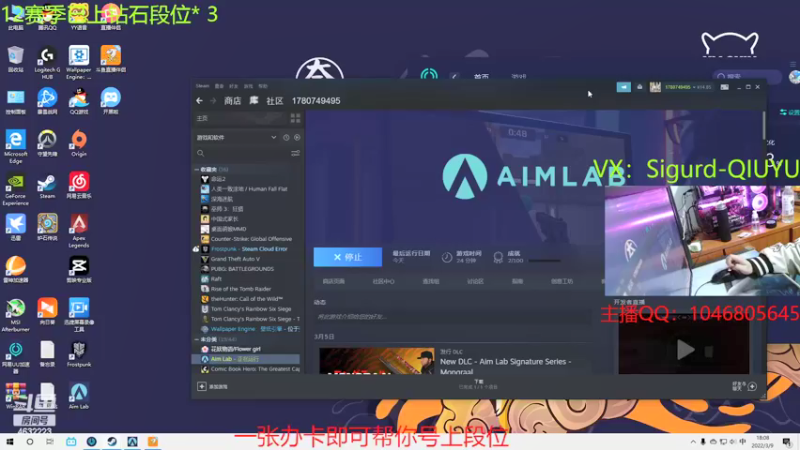Open Apex Legends desktop shortcut
Viewport: 800px width, 450px height.
pyautogui.click(x=79, y=231)
